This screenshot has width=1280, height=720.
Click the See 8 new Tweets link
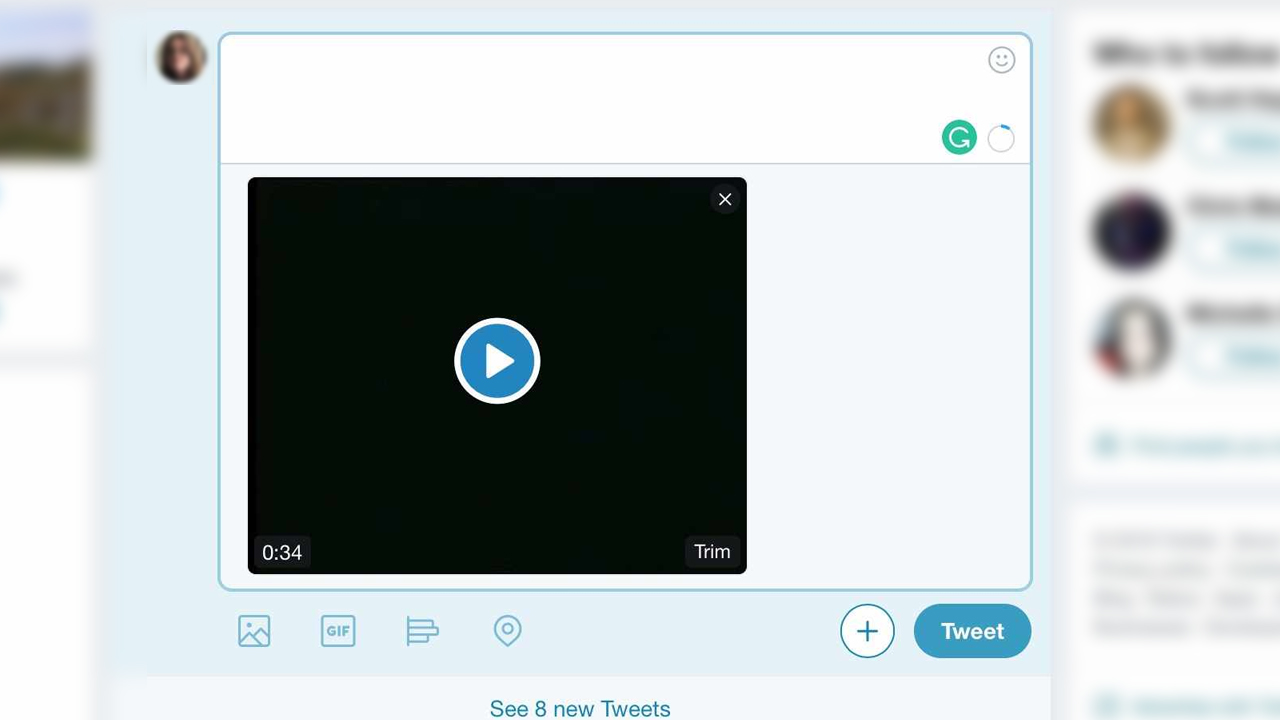(x=580, y=708)
